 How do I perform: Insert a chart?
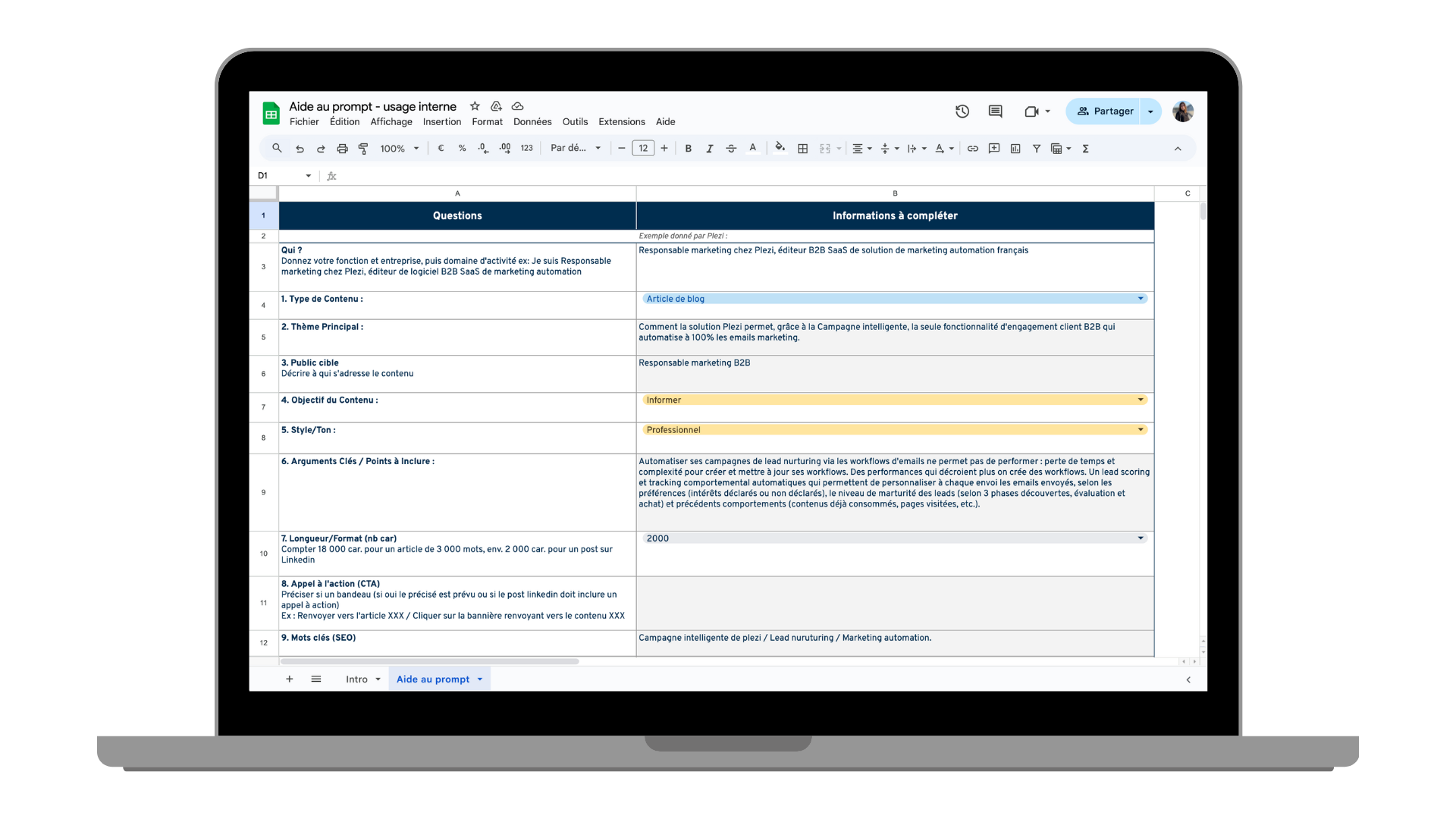[1015, 149]
